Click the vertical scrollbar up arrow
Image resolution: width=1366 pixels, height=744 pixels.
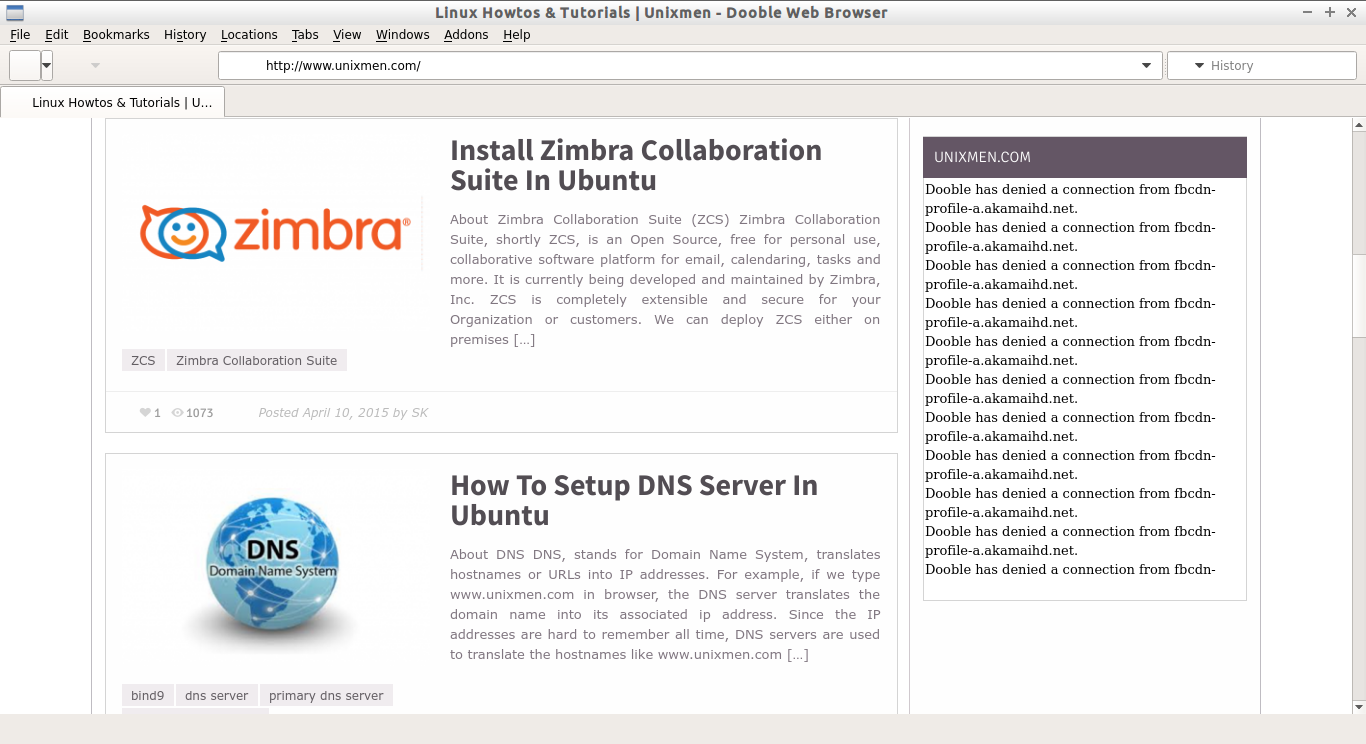point(1359,125)
